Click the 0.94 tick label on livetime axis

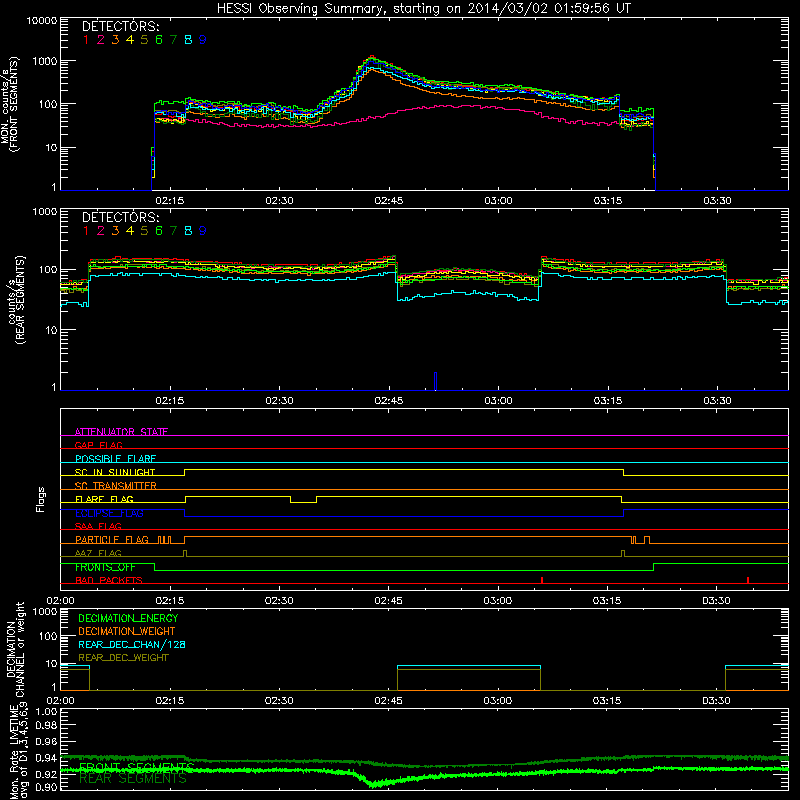click(46, 758)
